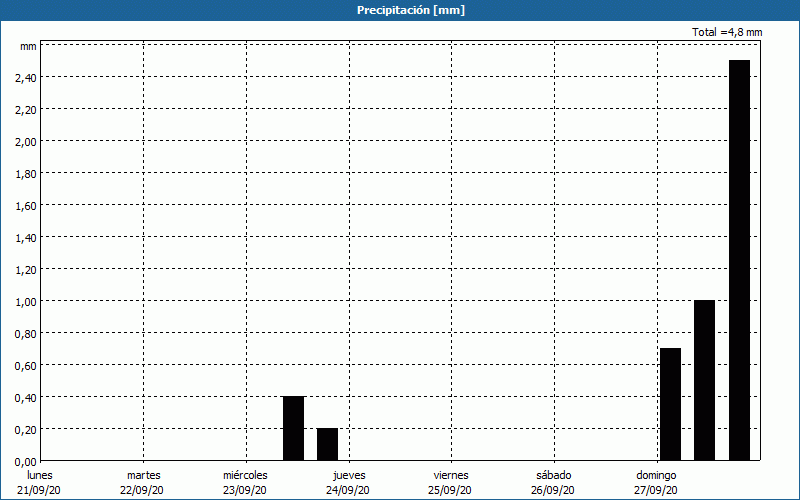
Task: Click the 1,00 axis value
Action: coord(26,302)
